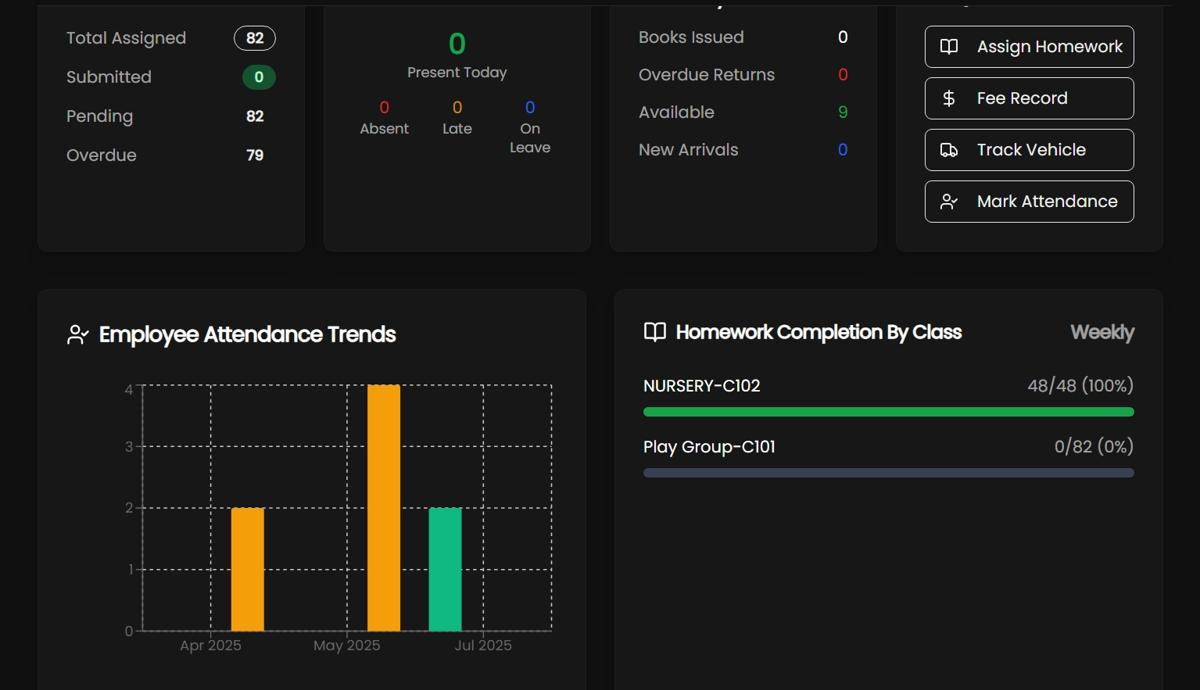
Task: Click the Play Group-C101 progress bar
Action: click(x=888, y=472)
